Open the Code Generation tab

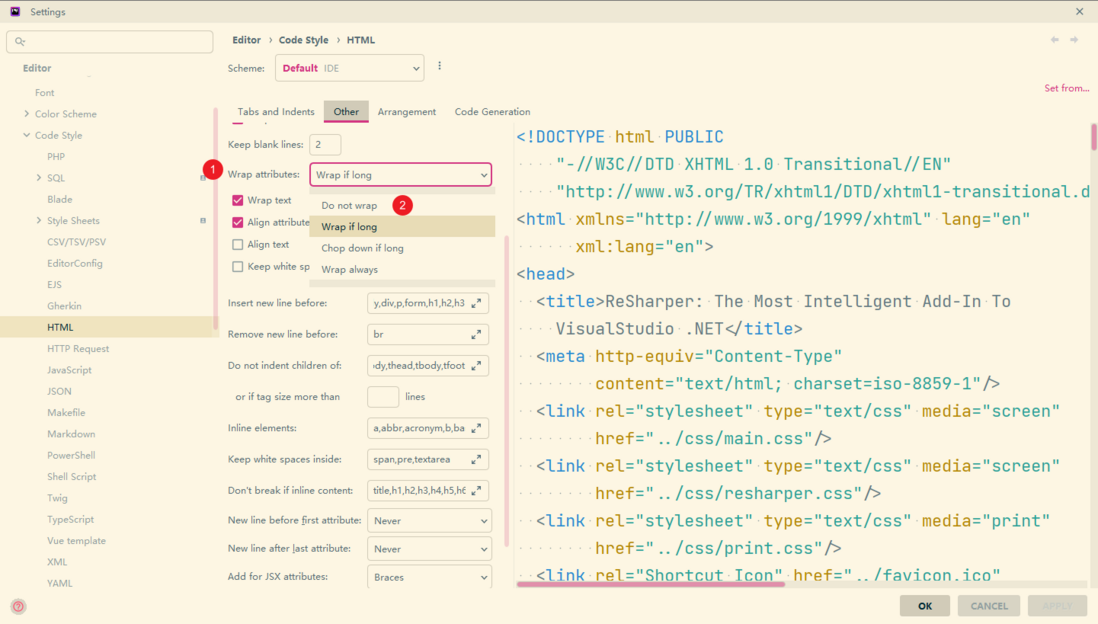pyautogui.click(x=492, y=111)
